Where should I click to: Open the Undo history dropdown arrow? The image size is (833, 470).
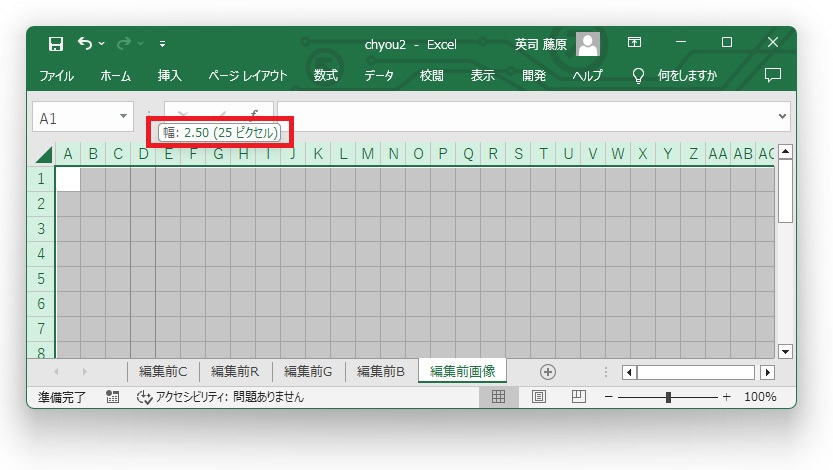pos(101,44)
